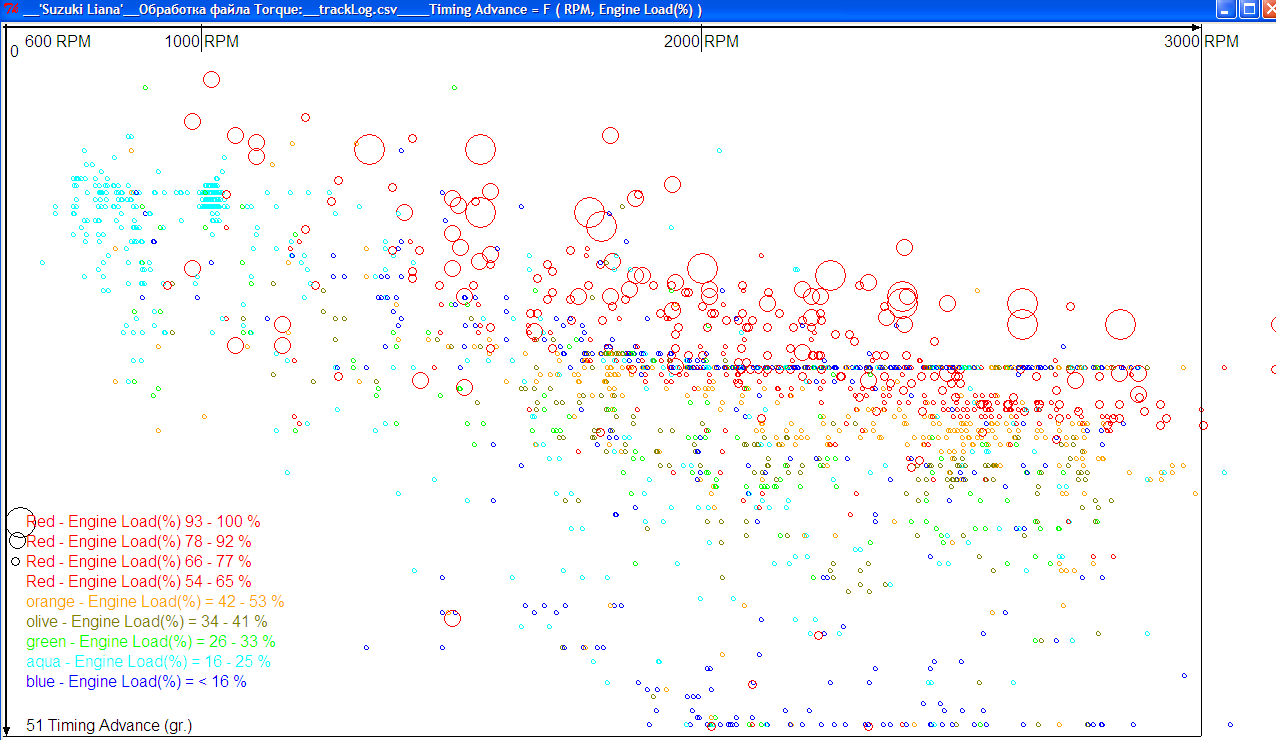Image resolution: width=1276 pixels, height=740 pixels.
Task: Select the 1000 RPM axis label
Action: coord(202,42)
